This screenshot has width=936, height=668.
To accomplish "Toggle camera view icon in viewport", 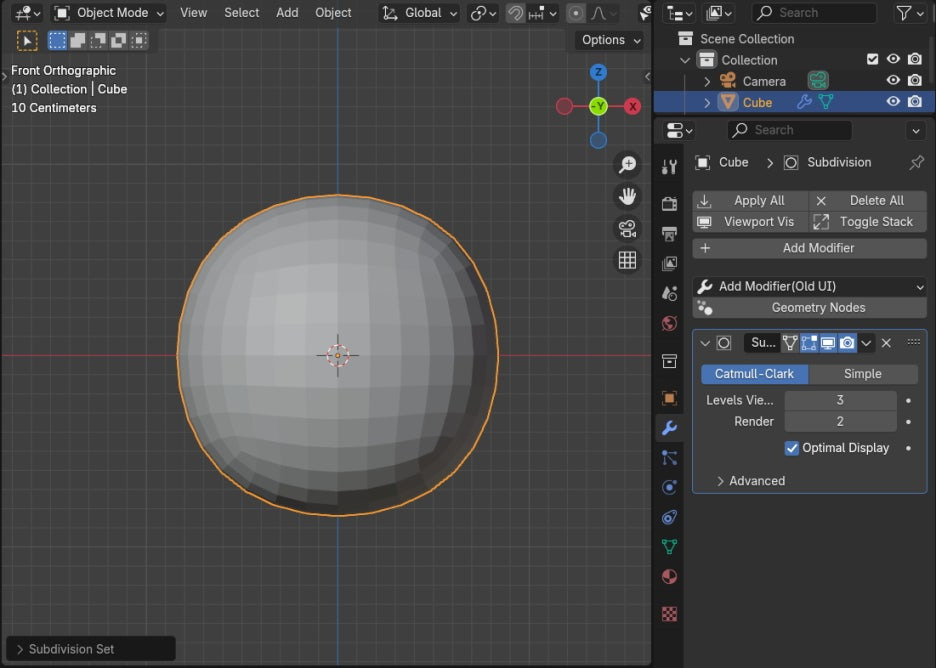I will click(x=627, y=229).
